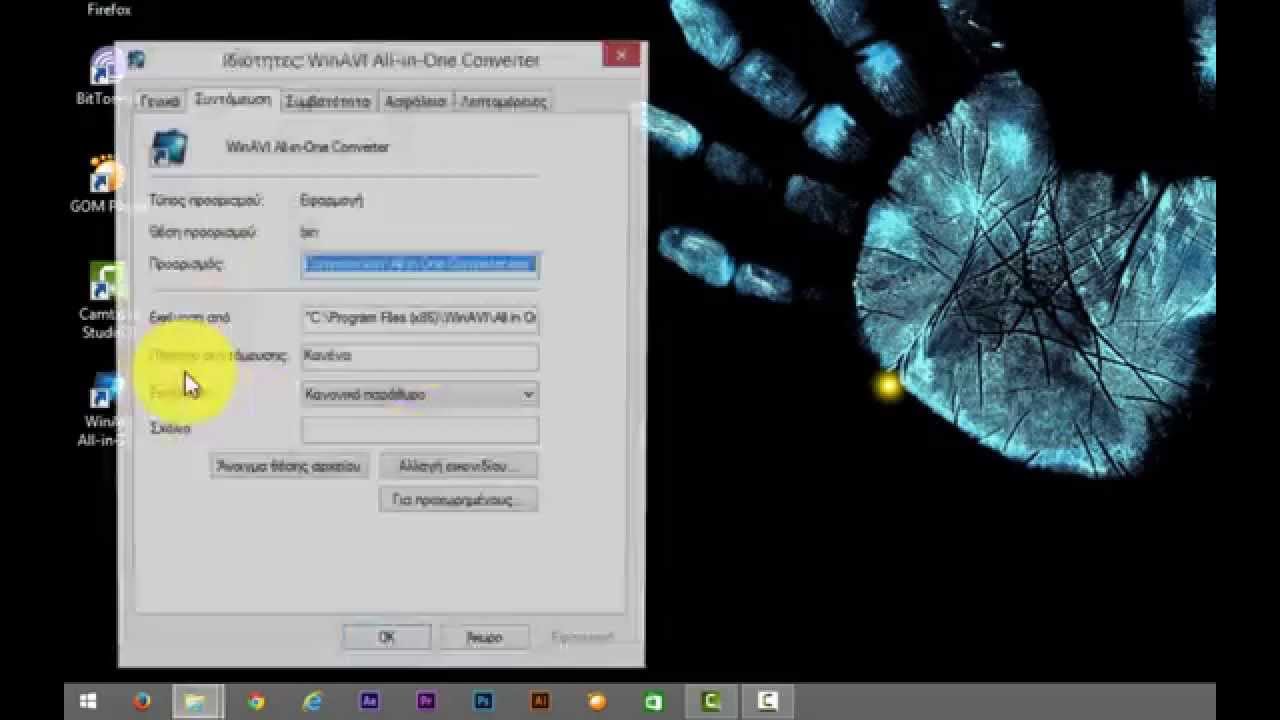
Task: Open the Λεπτομέρειες tab
Action: point(503,101)
